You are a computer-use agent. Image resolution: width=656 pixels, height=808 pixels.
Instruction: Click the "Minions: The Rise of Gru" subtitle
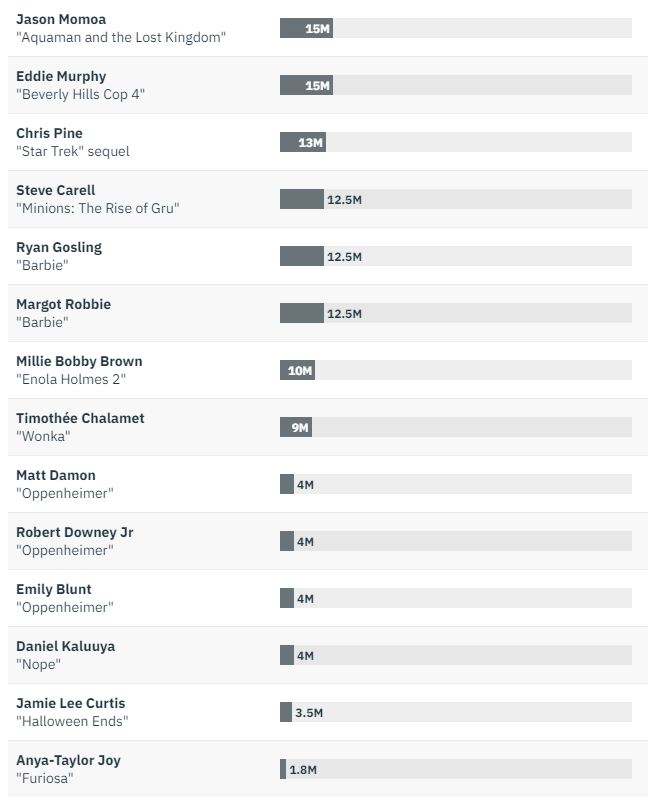pos(98,208)
